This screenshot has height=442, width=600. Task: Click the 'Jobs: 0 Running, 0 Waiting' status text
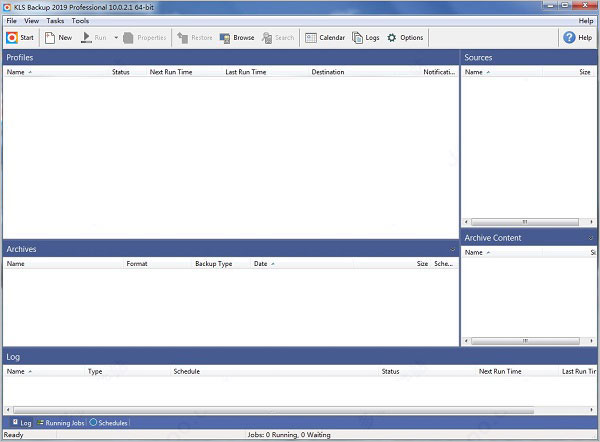click(x=289, y=435)
